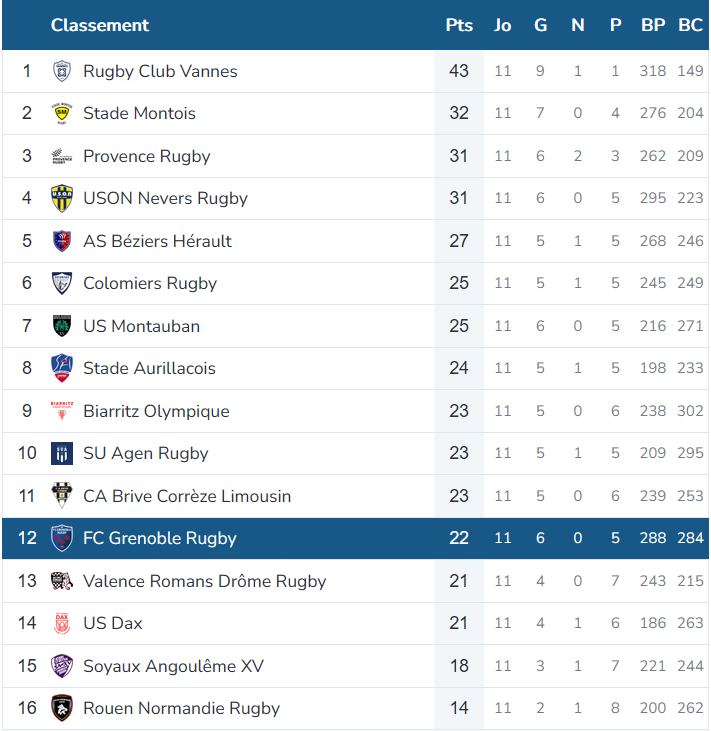Click the Jo column header
711x731 pixels.
point(503,25)
